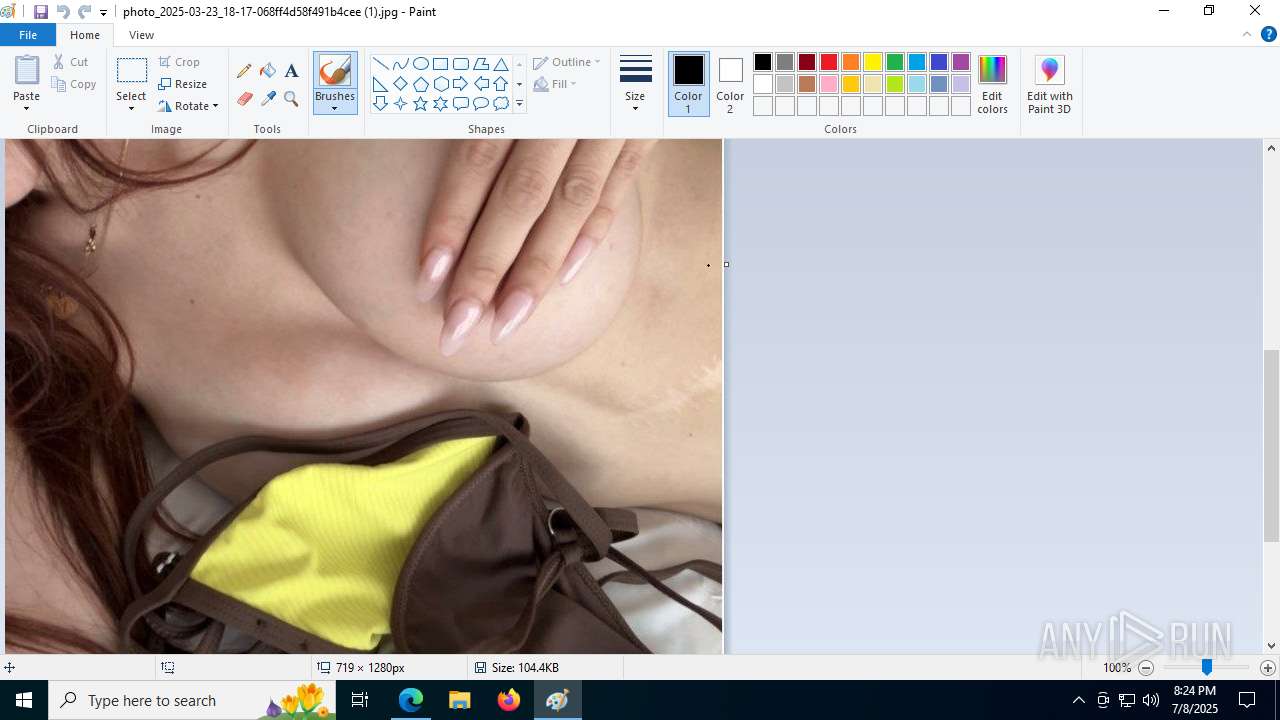Click Color 2 background selector
This screenshot has width=1280, height=720.
730,84
